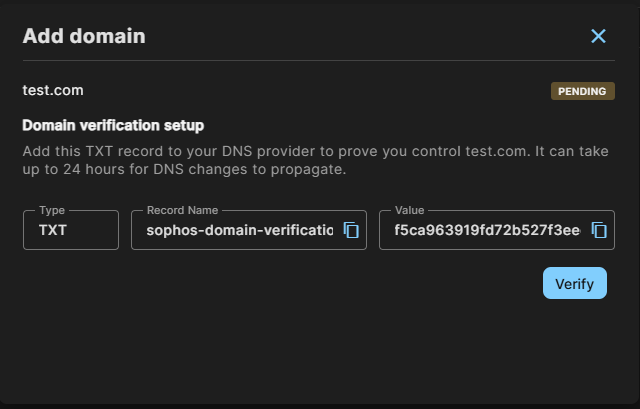The image size is (640, 409).
Task: Click the sophos-domain-verification text
Action: click(240, 230)
